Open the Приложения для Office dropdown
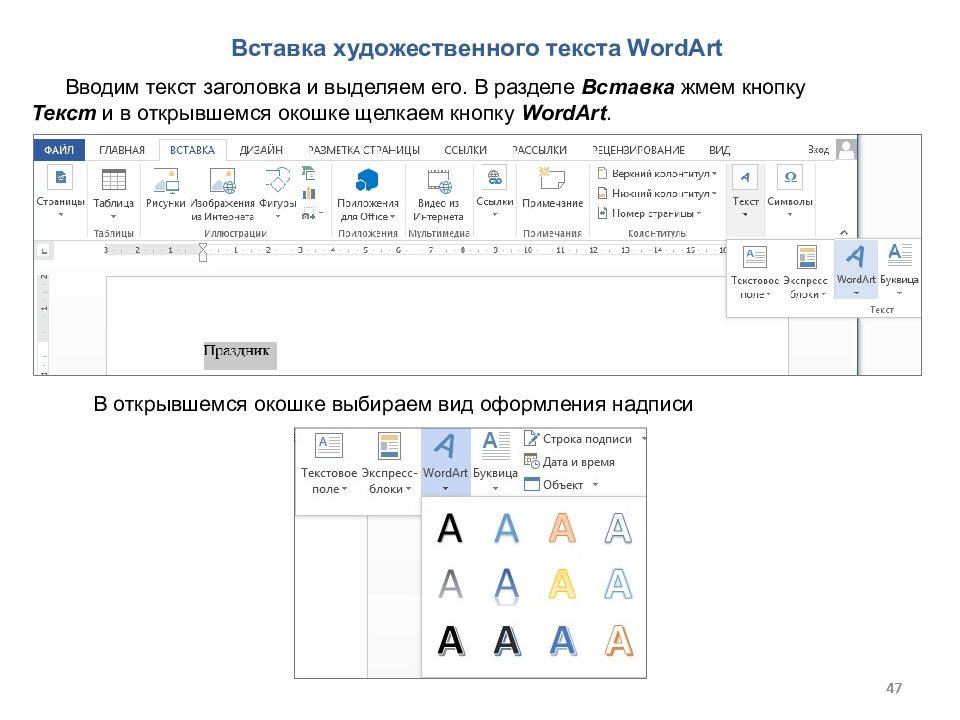 [367, 193]
